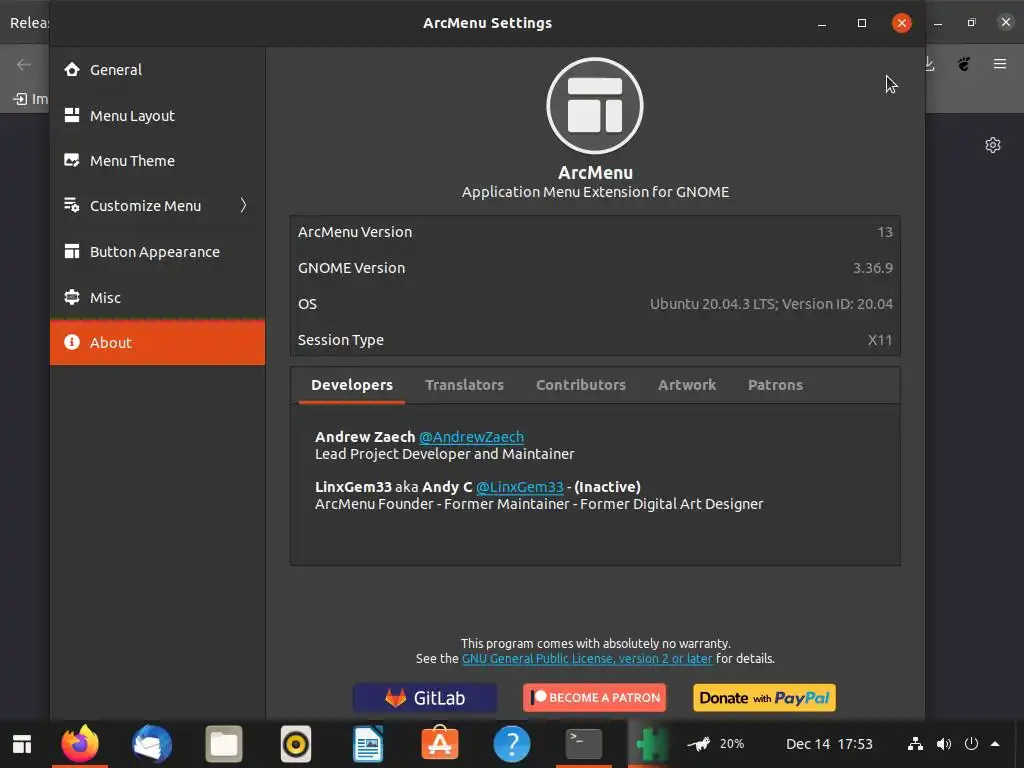Click the network icon in system tray
The width and height of the screenshot is (1024, 768).
point(916,744)
